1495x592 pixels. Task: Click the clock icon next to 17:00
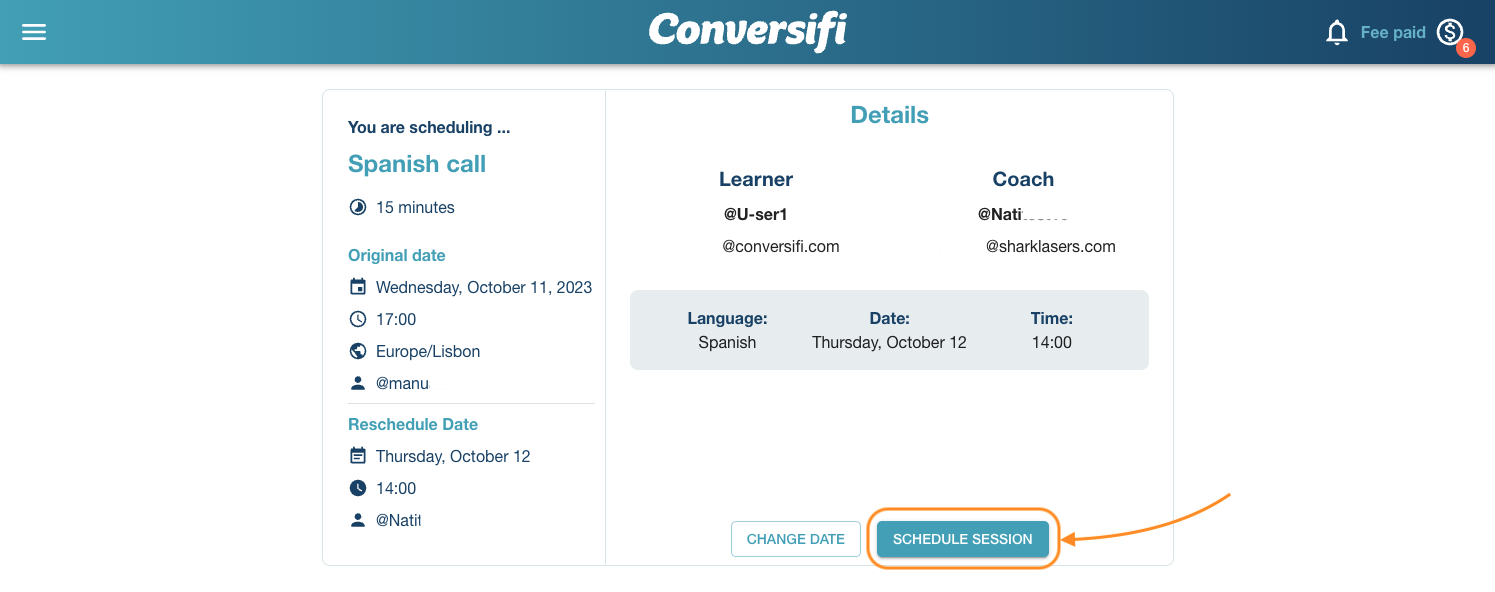[x=358, y=319]
